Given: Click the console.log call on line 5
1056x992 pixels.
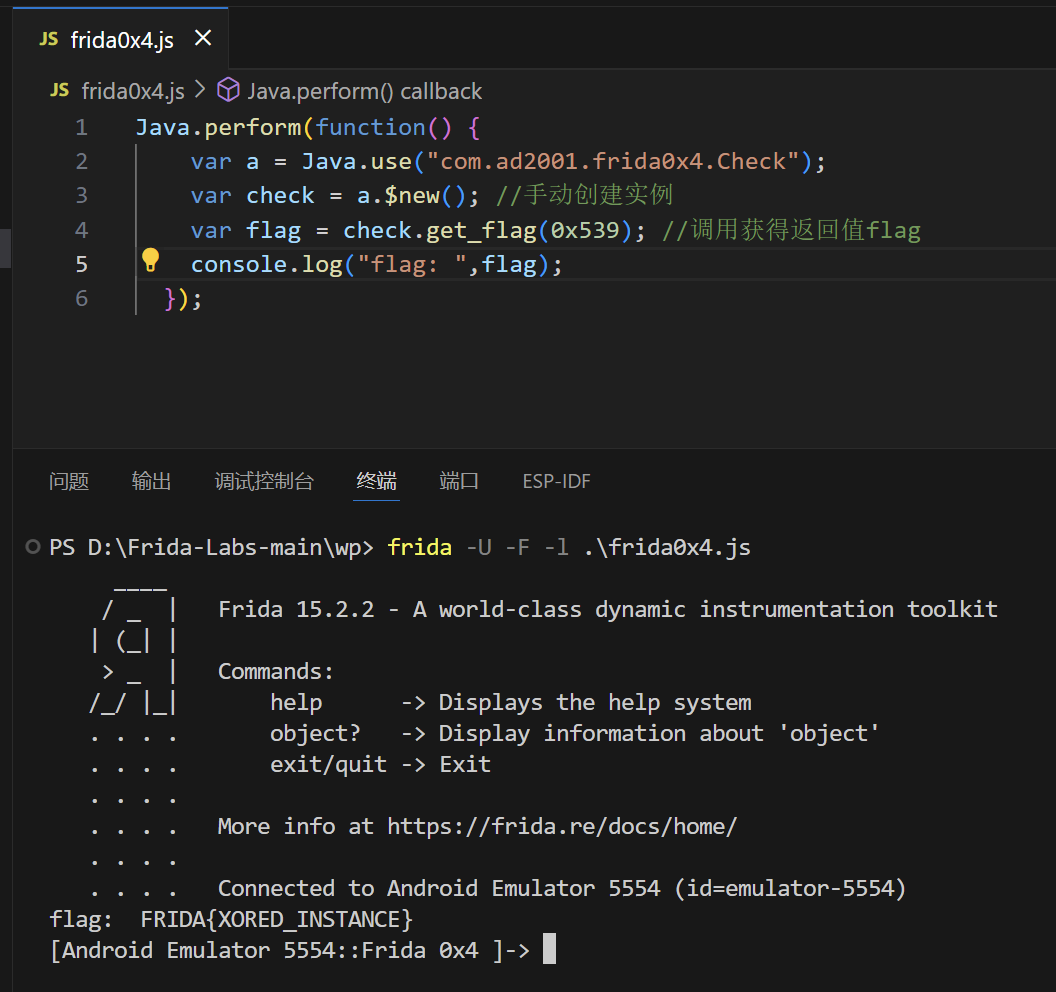Looking at the screenshot, I should pos(267,265).
